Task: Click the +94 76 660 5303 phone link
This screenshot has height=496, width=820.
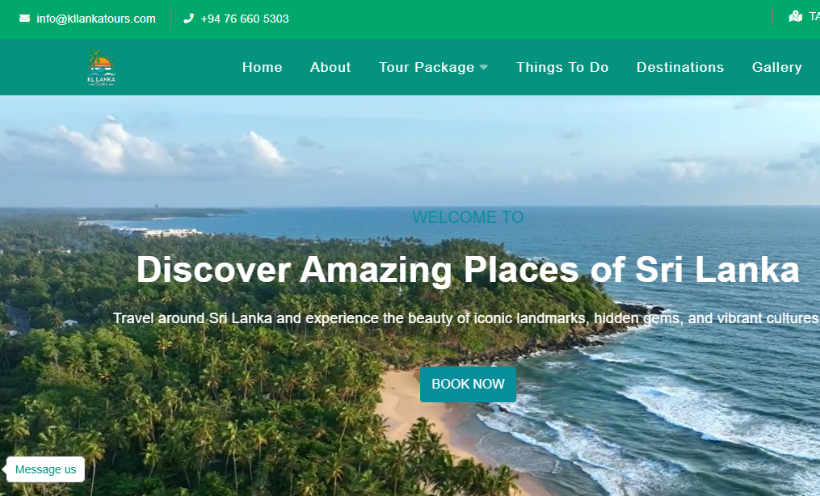Action: pyautogui.click(x=244, y=19)
